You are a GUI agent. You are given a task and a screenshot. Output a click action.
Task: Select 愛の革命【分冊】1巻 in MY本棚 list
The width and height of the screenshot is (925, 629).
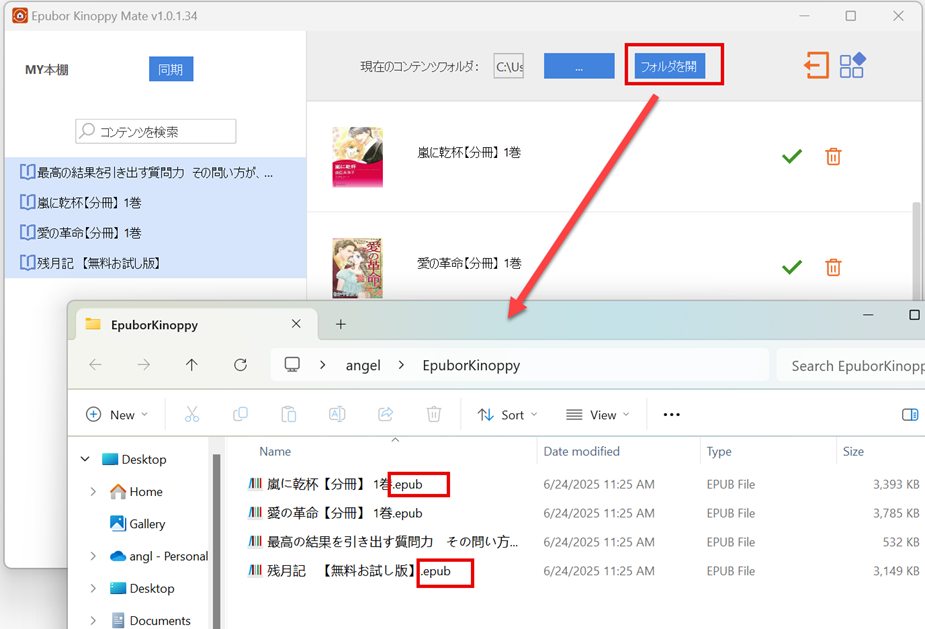[156, 232]
